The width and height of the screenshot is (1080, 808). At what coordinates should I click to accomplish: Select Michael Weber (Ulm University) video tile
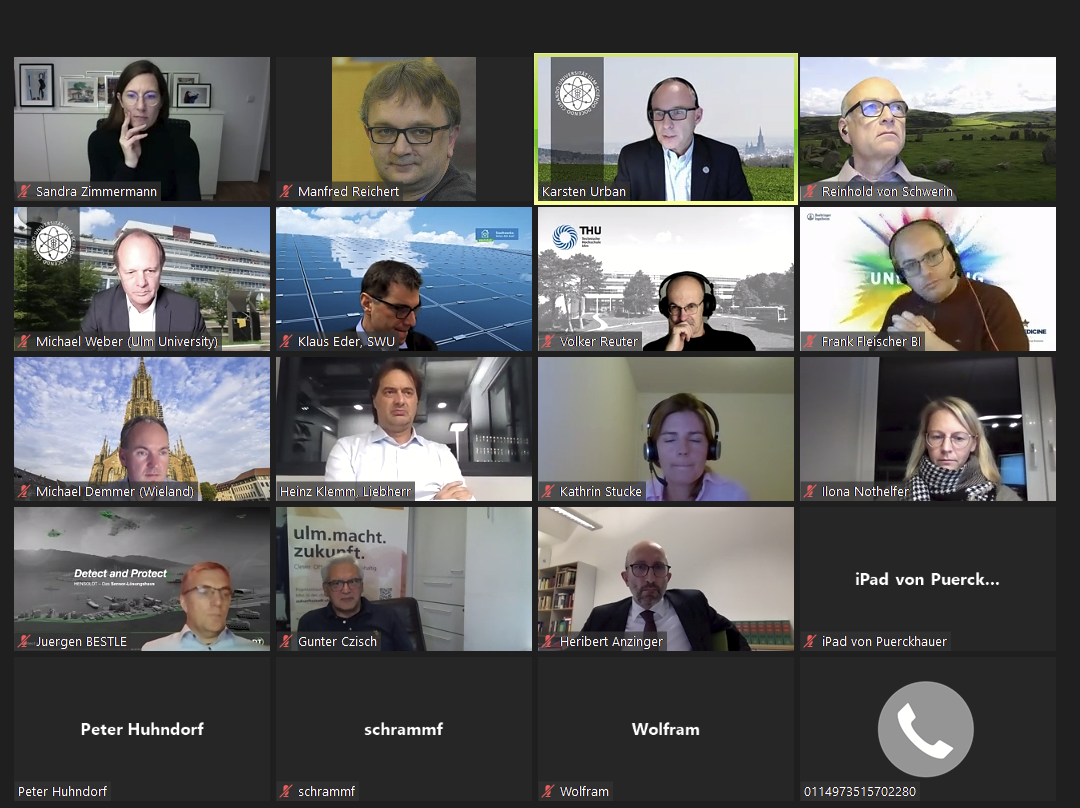[142, 279]
